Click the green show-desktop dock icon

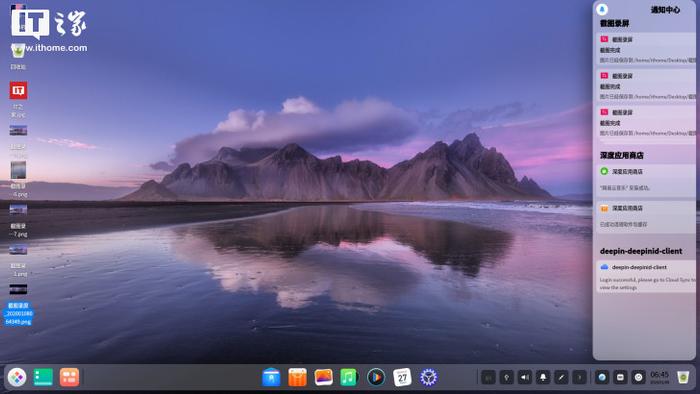[43, 377]
